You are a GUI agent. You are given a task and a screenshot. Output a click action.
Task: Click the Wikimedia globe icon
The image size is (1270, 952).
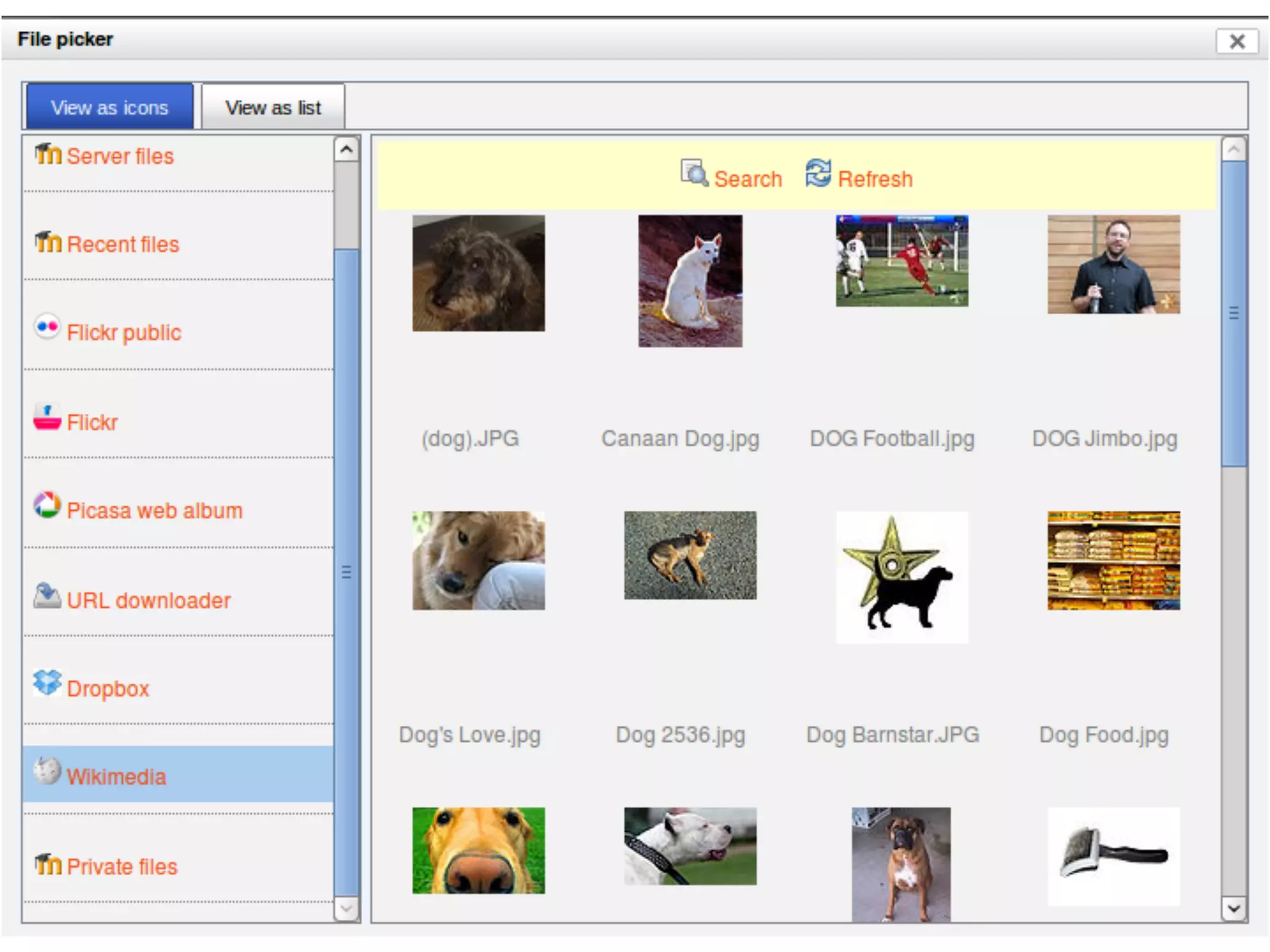47,771
